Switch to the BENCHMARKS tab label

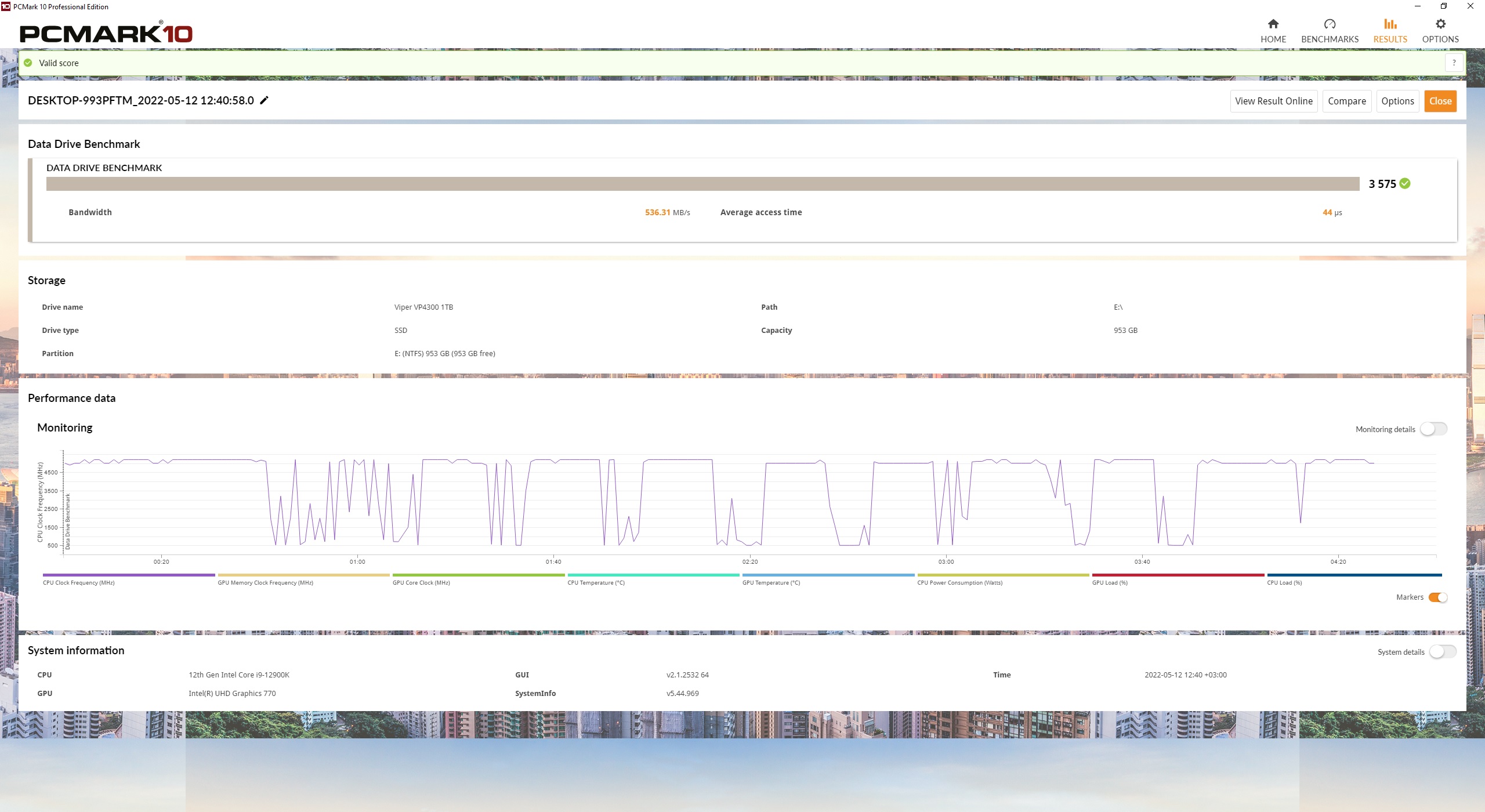click(x=1330, y=39)
